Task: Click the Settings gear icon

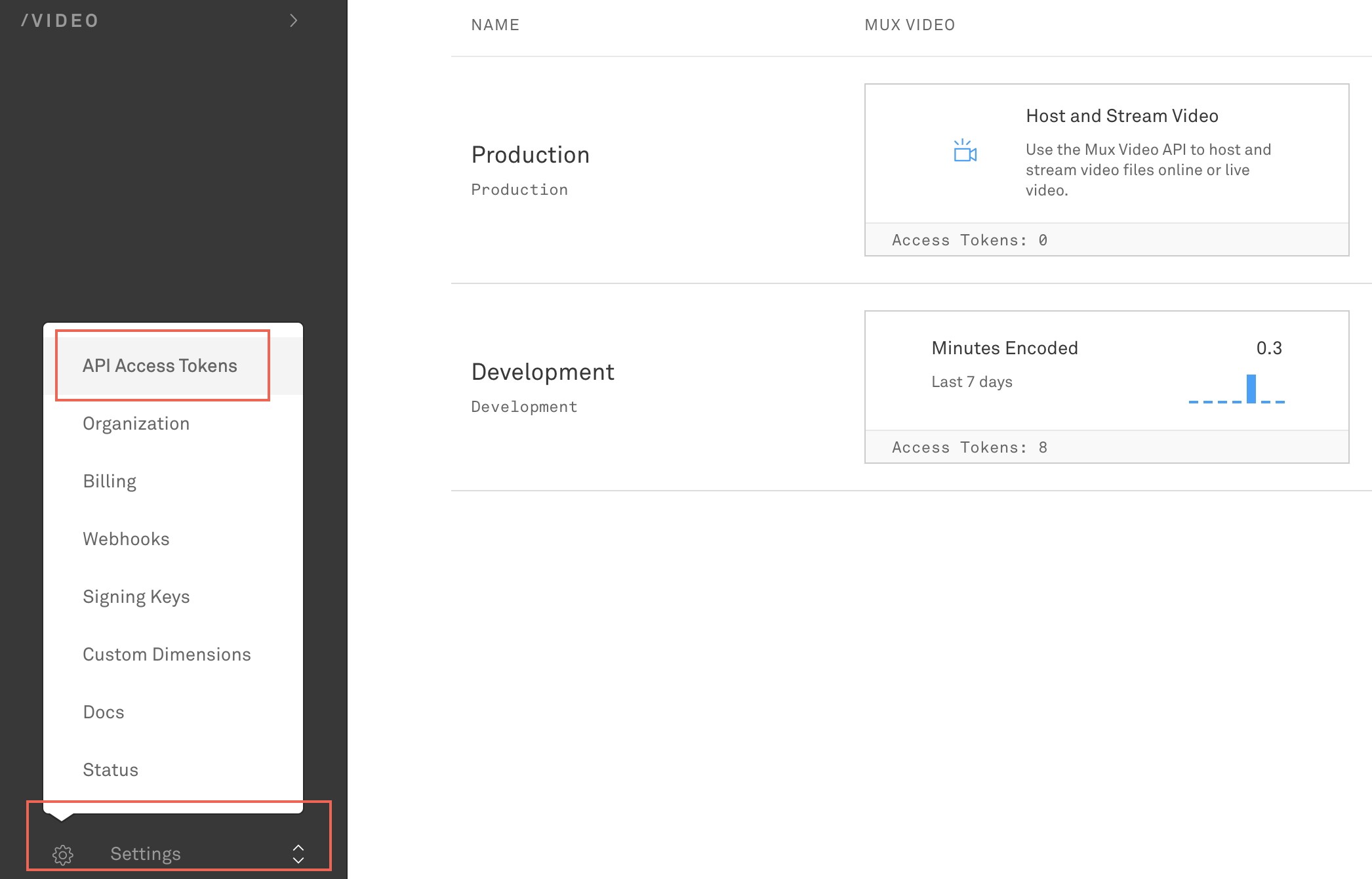Action: click(63, 854)
